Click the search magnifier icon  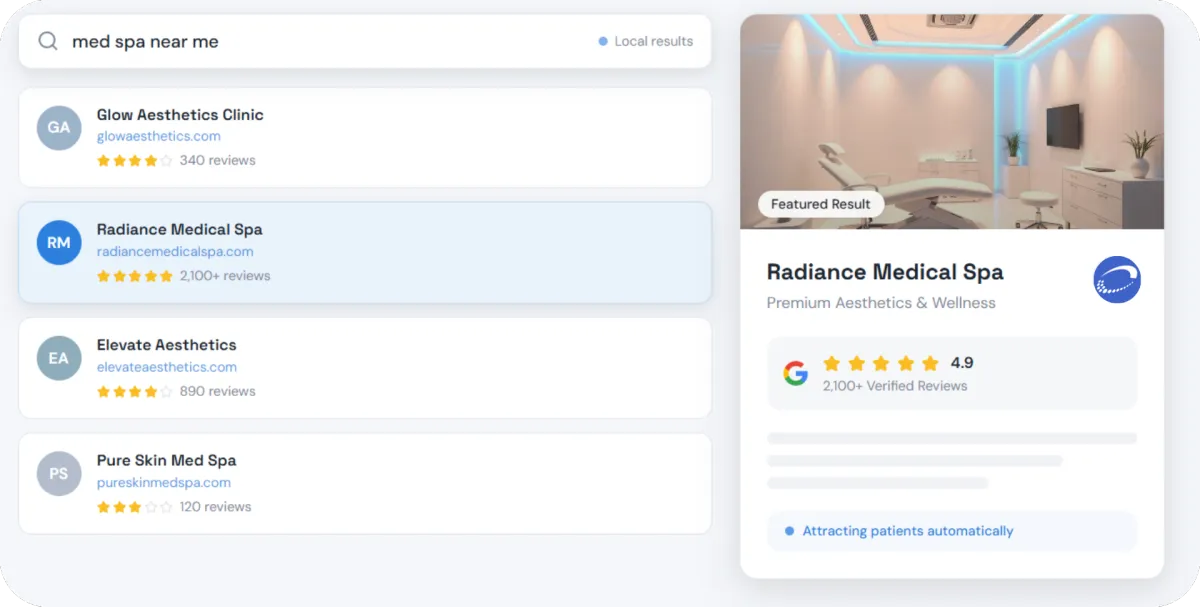point(48,41)
